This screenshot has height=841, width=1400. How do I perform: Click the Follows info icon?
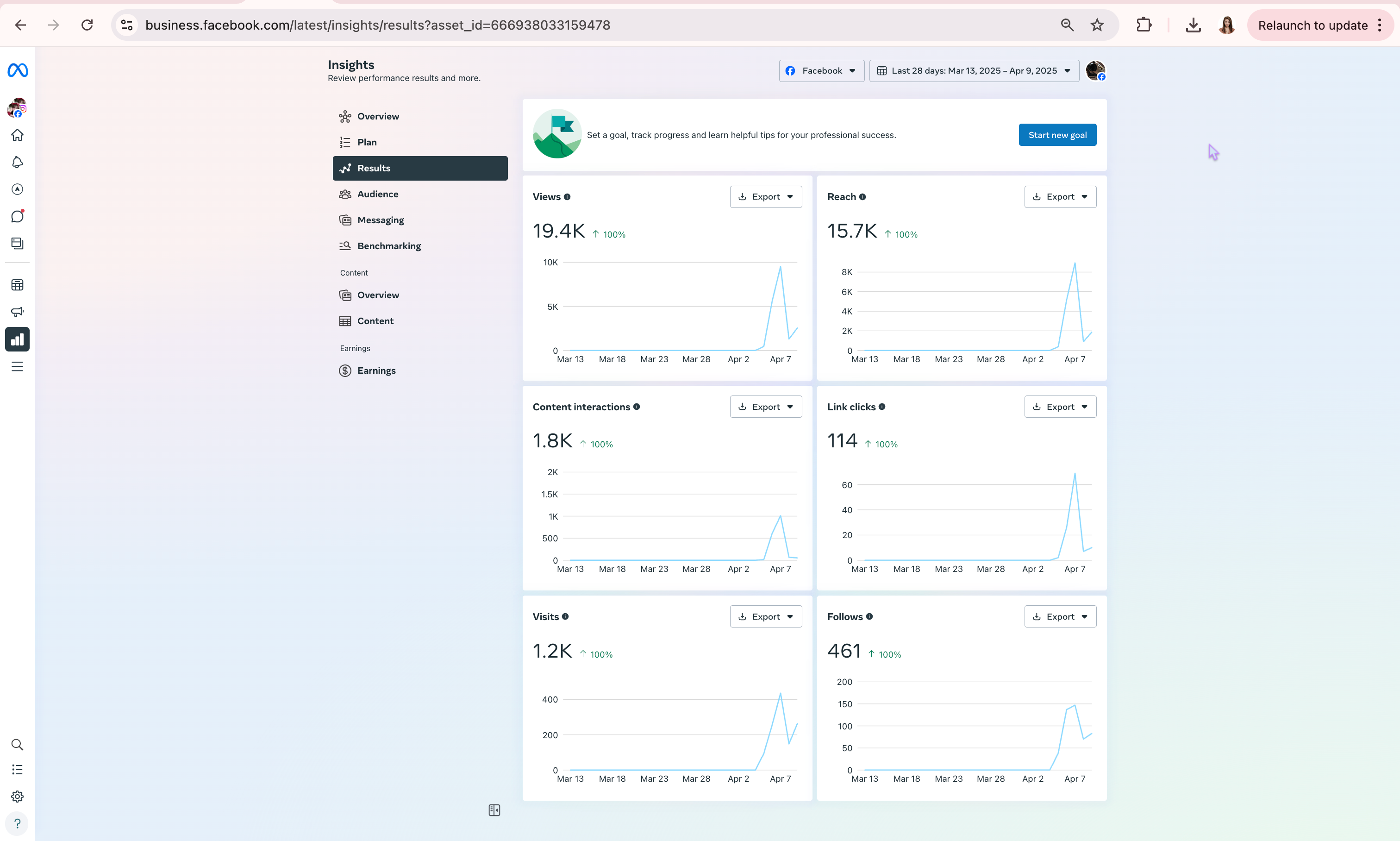click(870, 616)
